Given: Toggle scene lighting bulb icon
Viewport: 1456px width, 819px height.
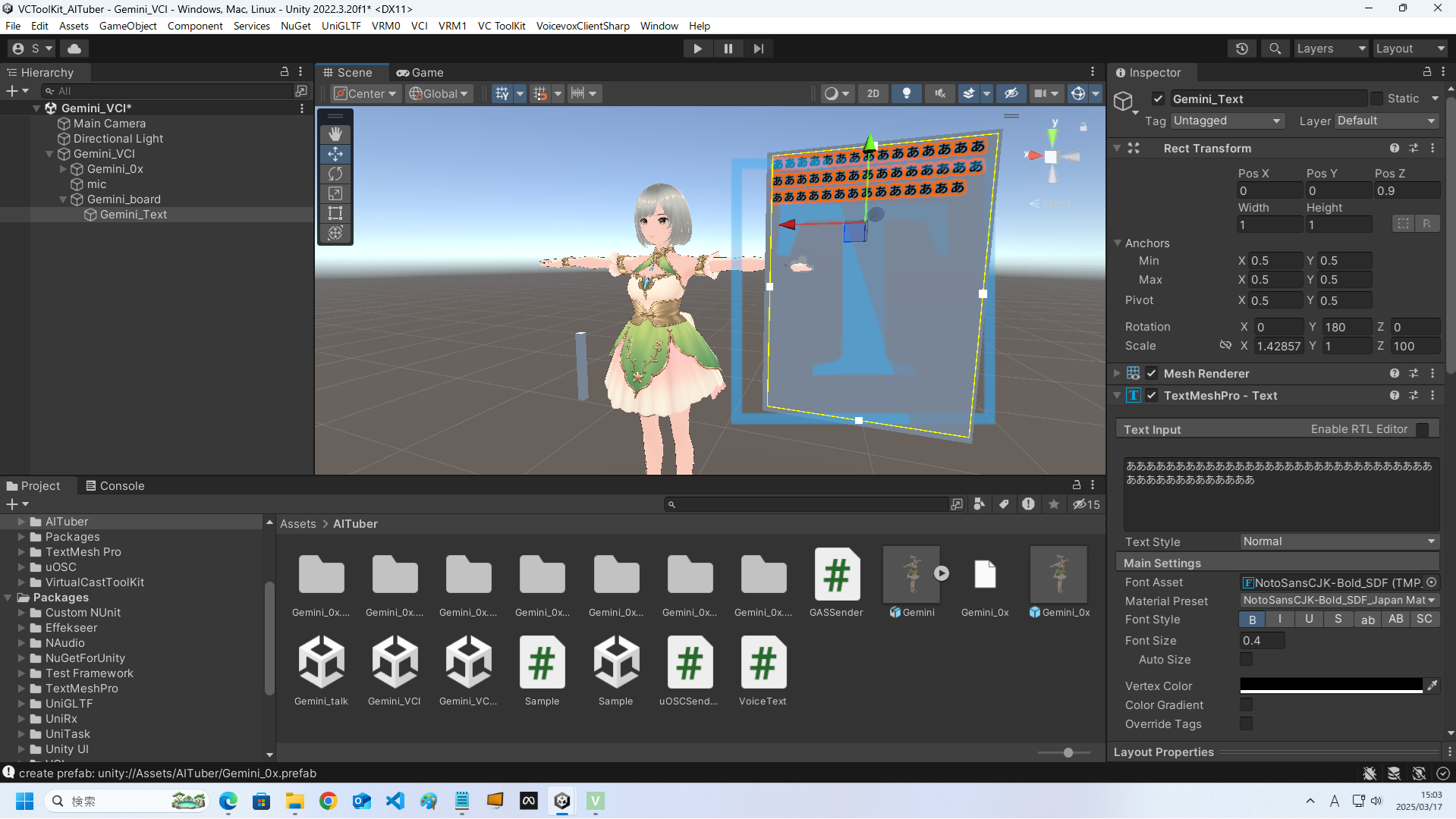Looking at the screenshot, I should click(906, 93).
